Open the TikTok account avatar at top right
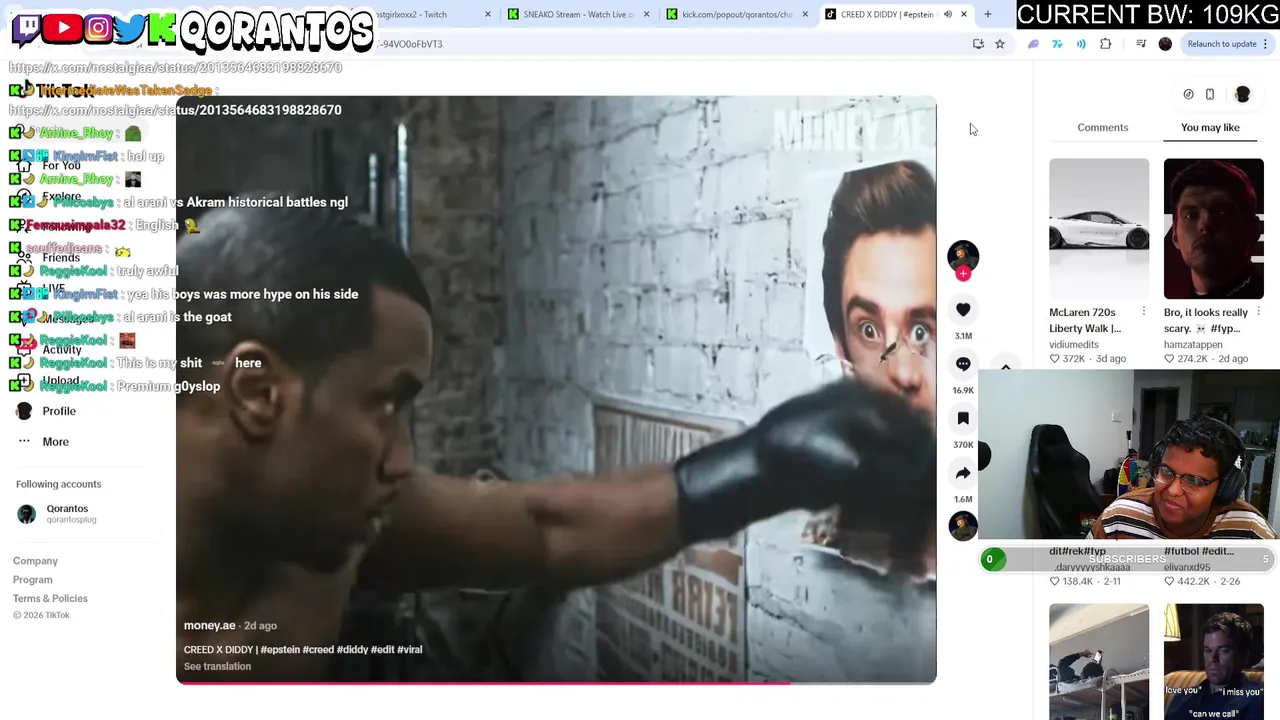 click(1242, 94)
